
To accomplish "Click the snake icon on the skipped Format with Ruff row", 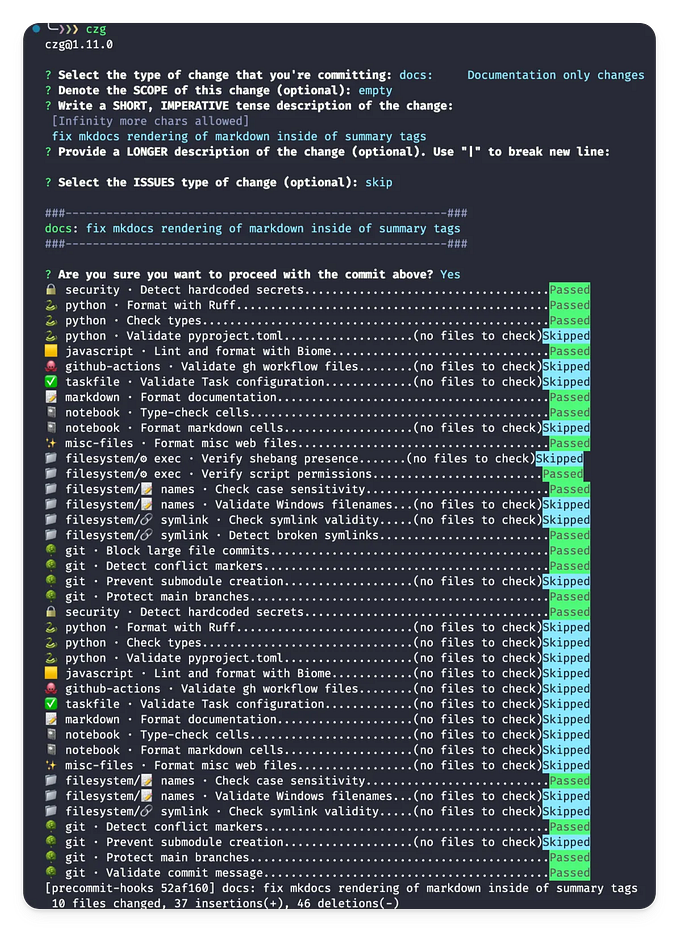I will click(x=51, y=627).
